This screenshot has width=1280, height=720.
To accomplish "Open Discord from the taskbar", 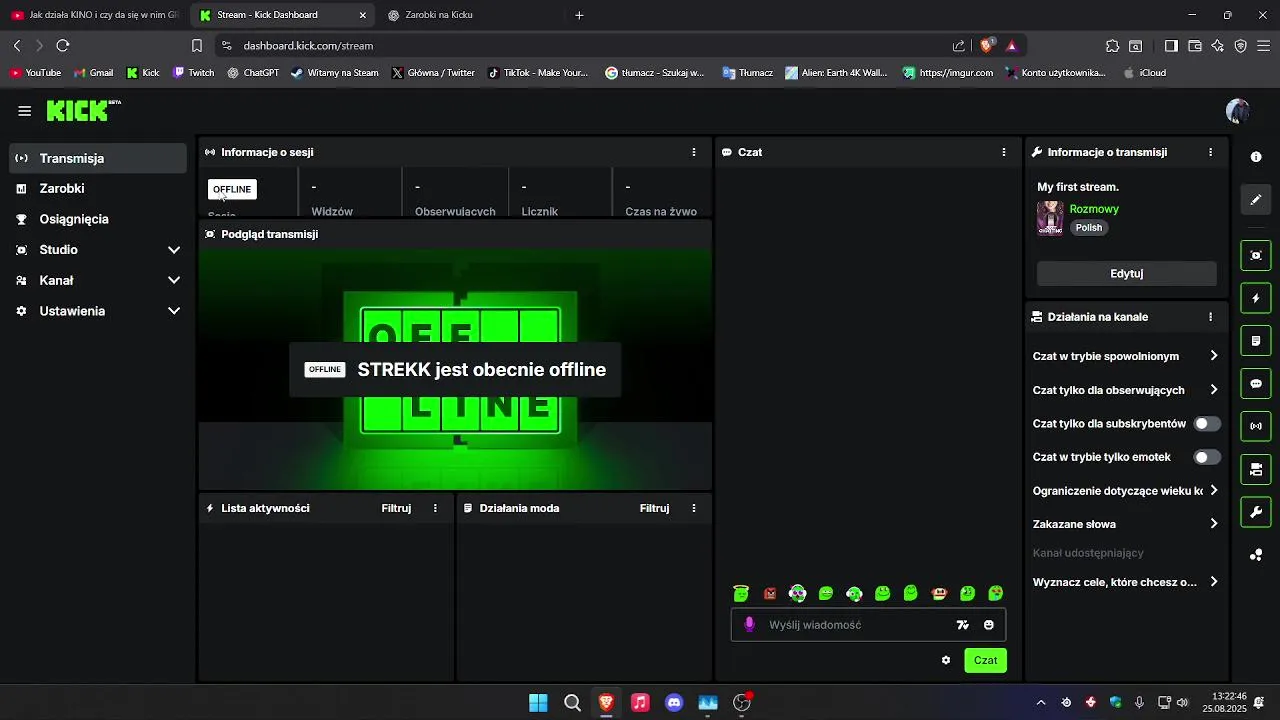I will click(674, 703).
